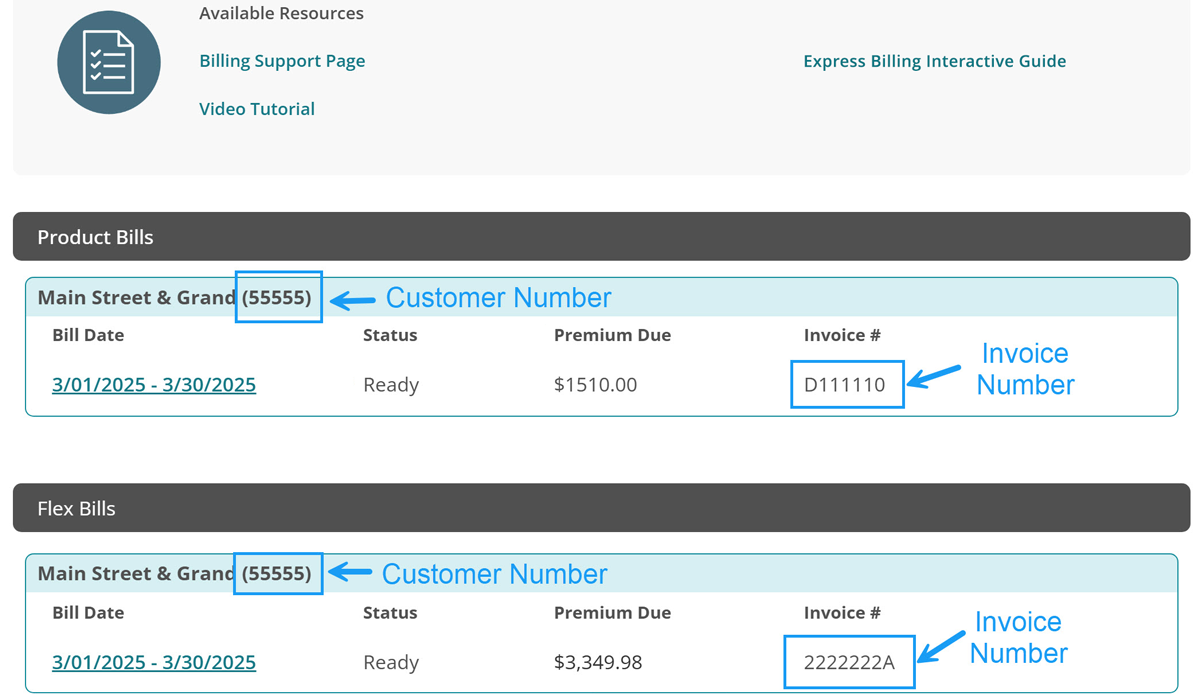This screenshot has height=697, width=1200.
Task: Open the Flex Bills 3/01/2025 bill date link
Action: tap(154, 662)
